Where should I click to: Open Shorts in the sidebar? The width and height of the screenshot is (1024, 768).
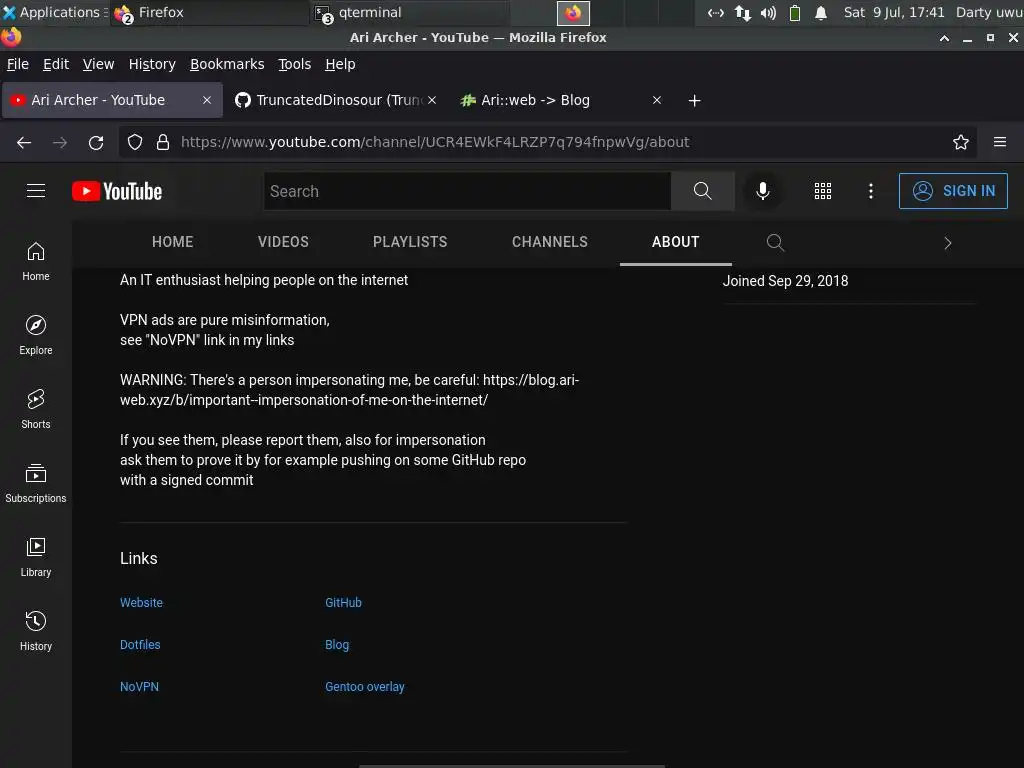[x=36, y=409]
